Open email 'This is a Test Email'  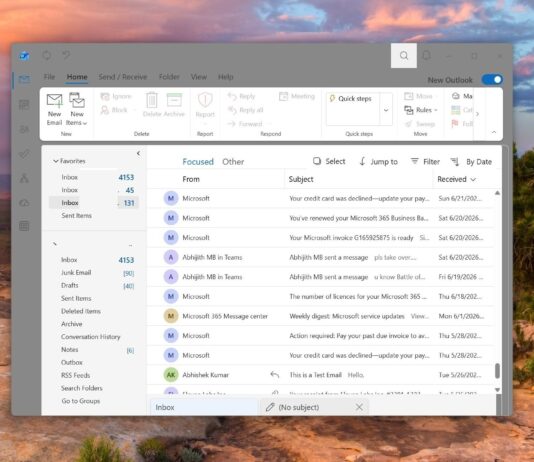(321, 375)
